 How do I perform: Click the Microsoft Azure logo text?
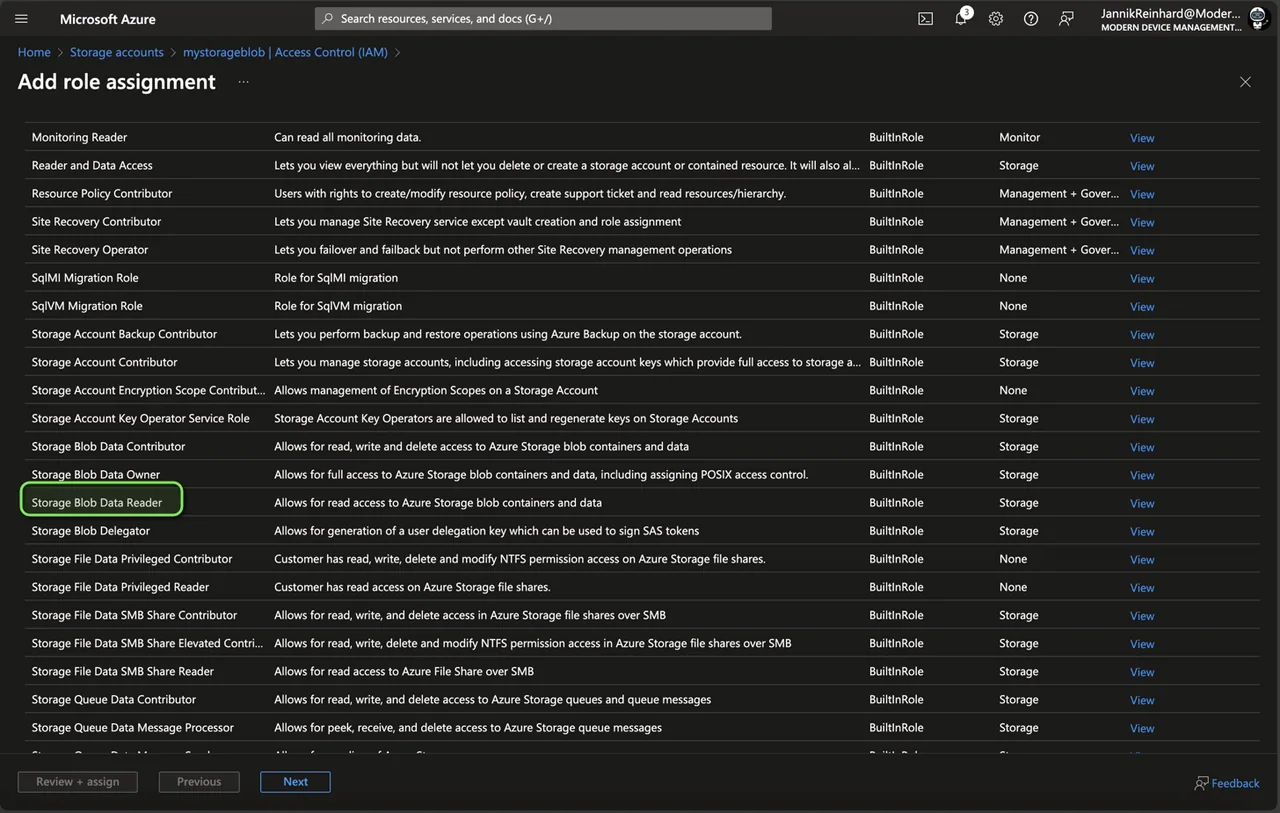point(108,19)
